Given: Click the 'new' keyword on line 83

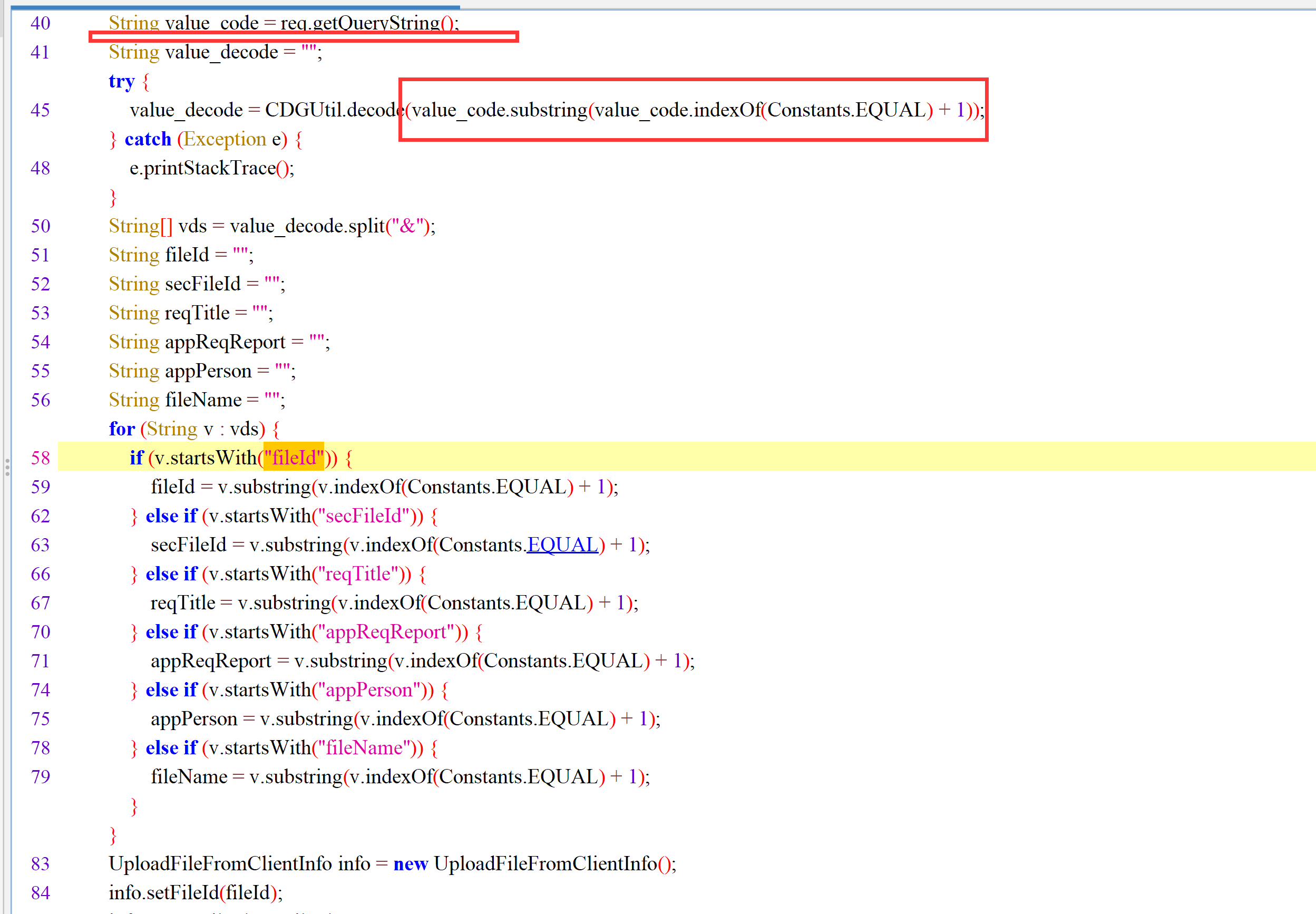Looking at the screenshot, I should tap(411, 864).
